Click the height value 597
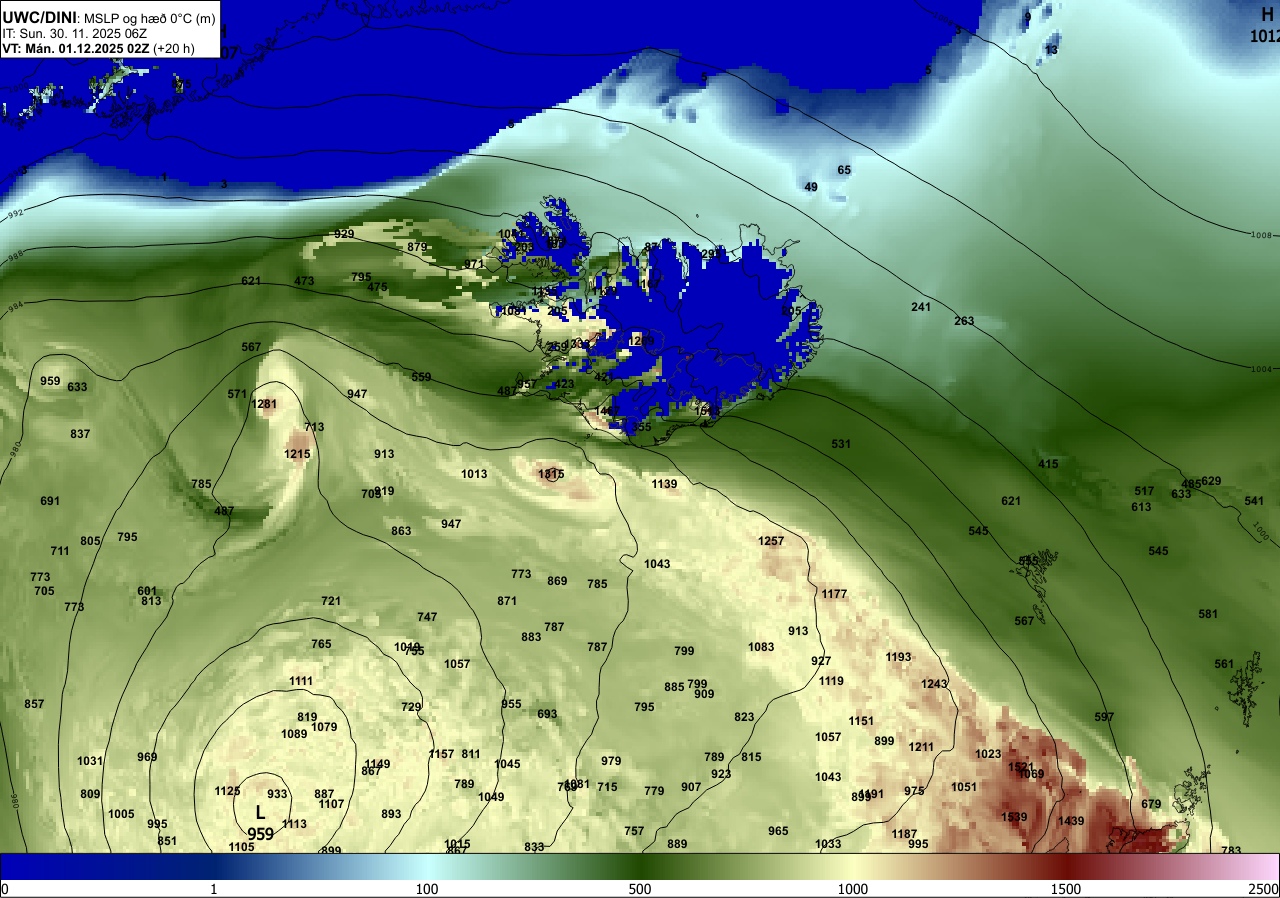The width and height of the screenshot is (1280, 898). (x=1104, y=717)
